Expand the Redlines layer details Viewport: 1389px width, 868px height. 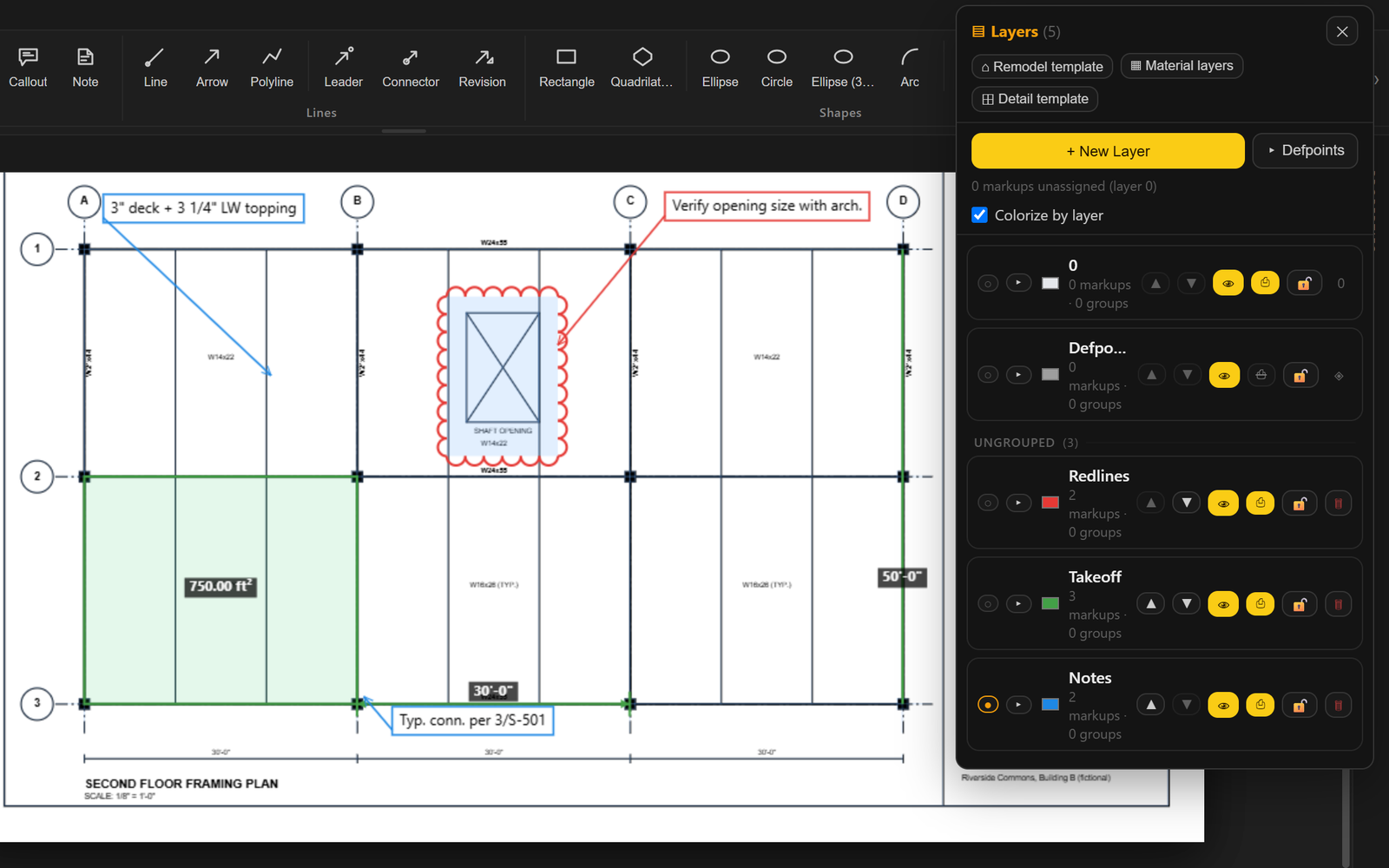(x=1018, y=503)
